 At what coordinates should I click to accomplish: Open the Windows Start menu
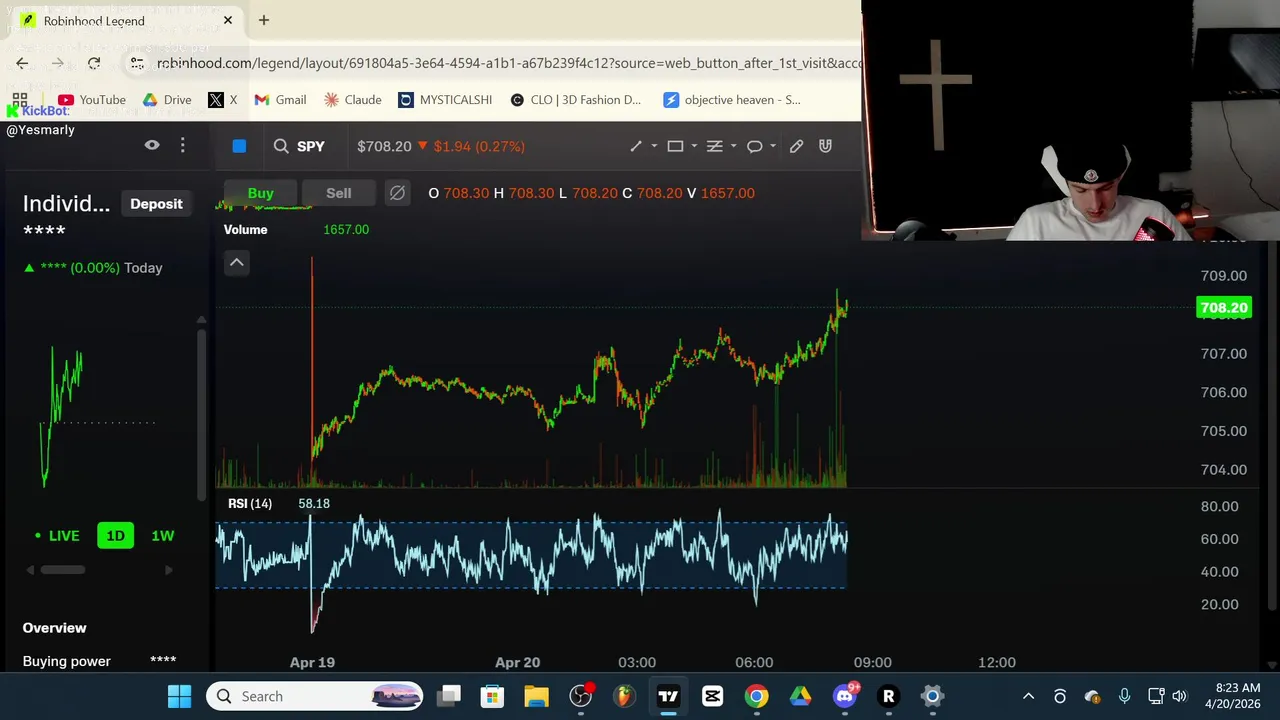[x=180, y=696]
